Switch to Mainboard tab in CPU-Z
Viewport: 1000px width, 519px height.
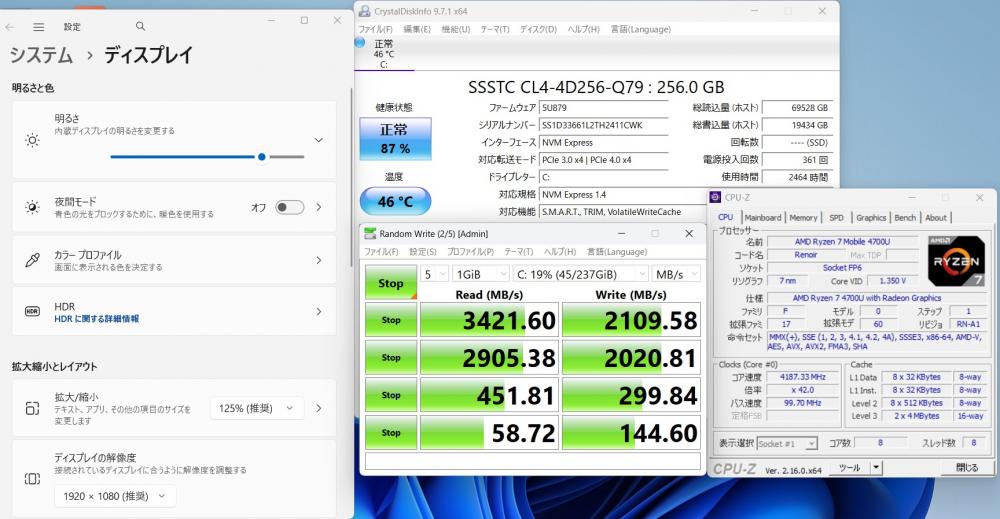[x=763, y=217]
